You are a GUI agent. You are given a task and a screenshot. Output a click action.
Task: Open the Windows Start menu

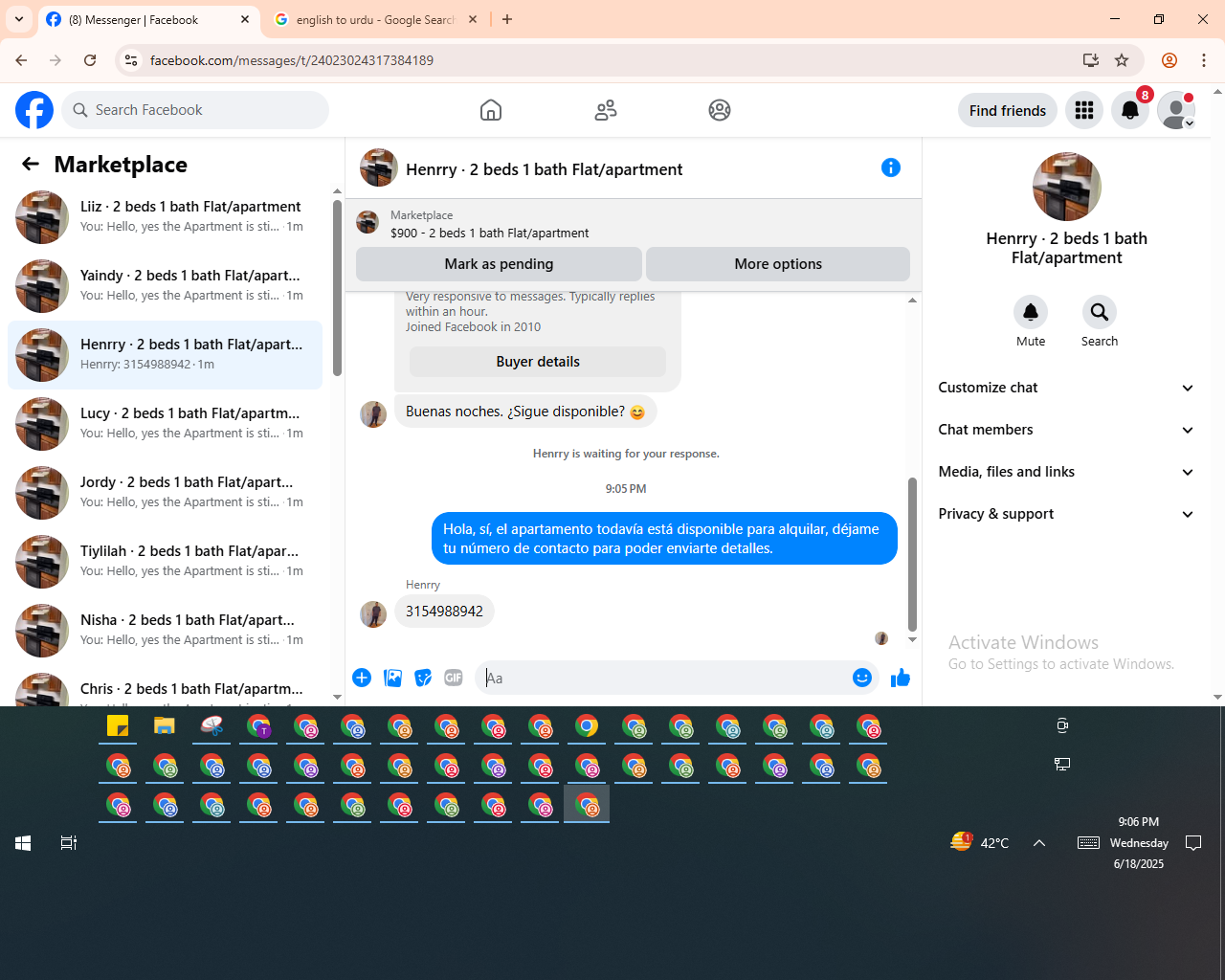tap(23, 843)
